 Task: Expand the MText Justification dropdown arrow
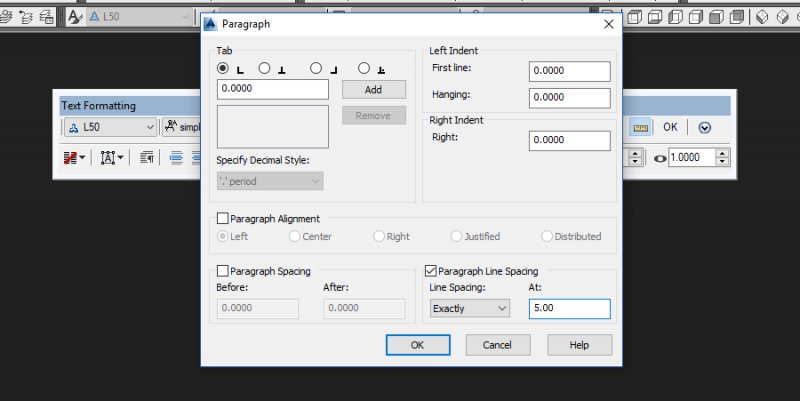pos(120,158)
